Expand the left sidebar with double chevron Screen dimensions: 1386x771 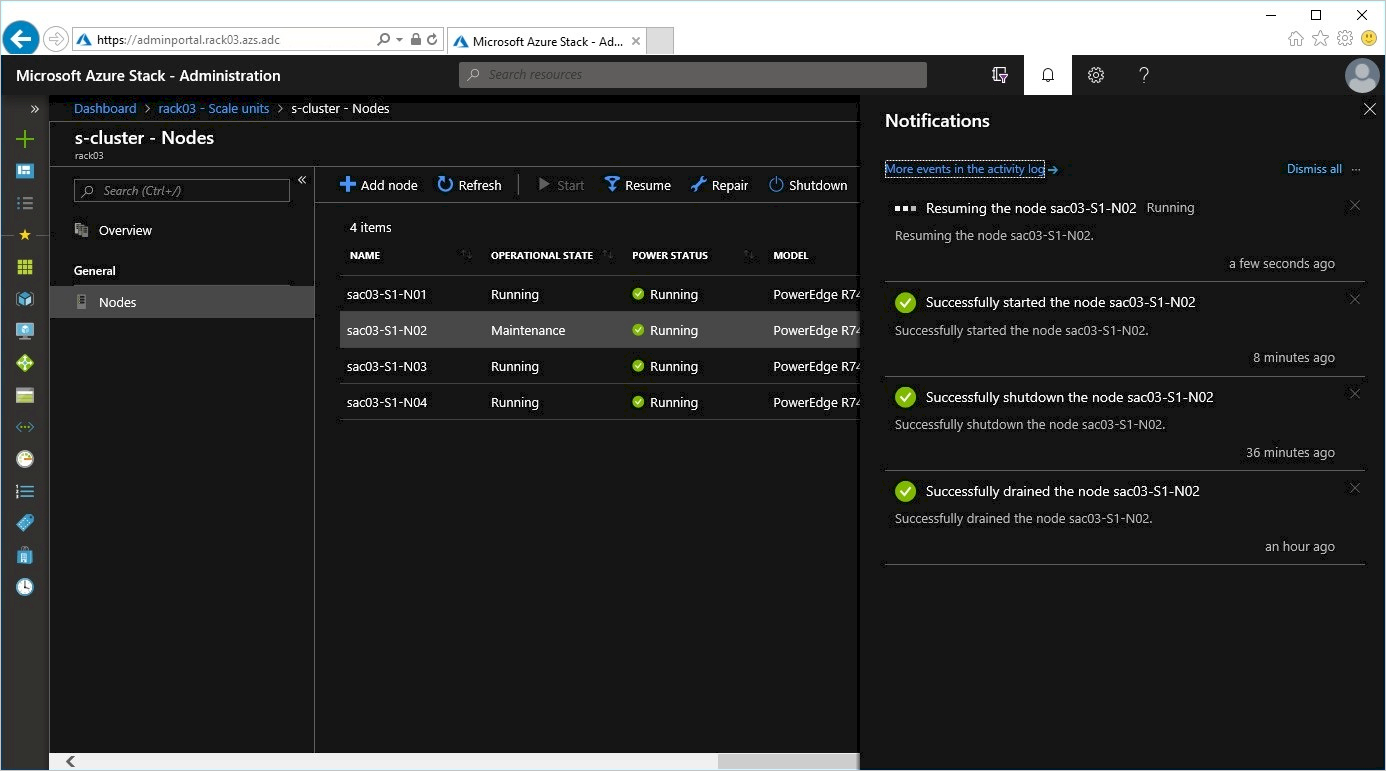tap(35, 109)
